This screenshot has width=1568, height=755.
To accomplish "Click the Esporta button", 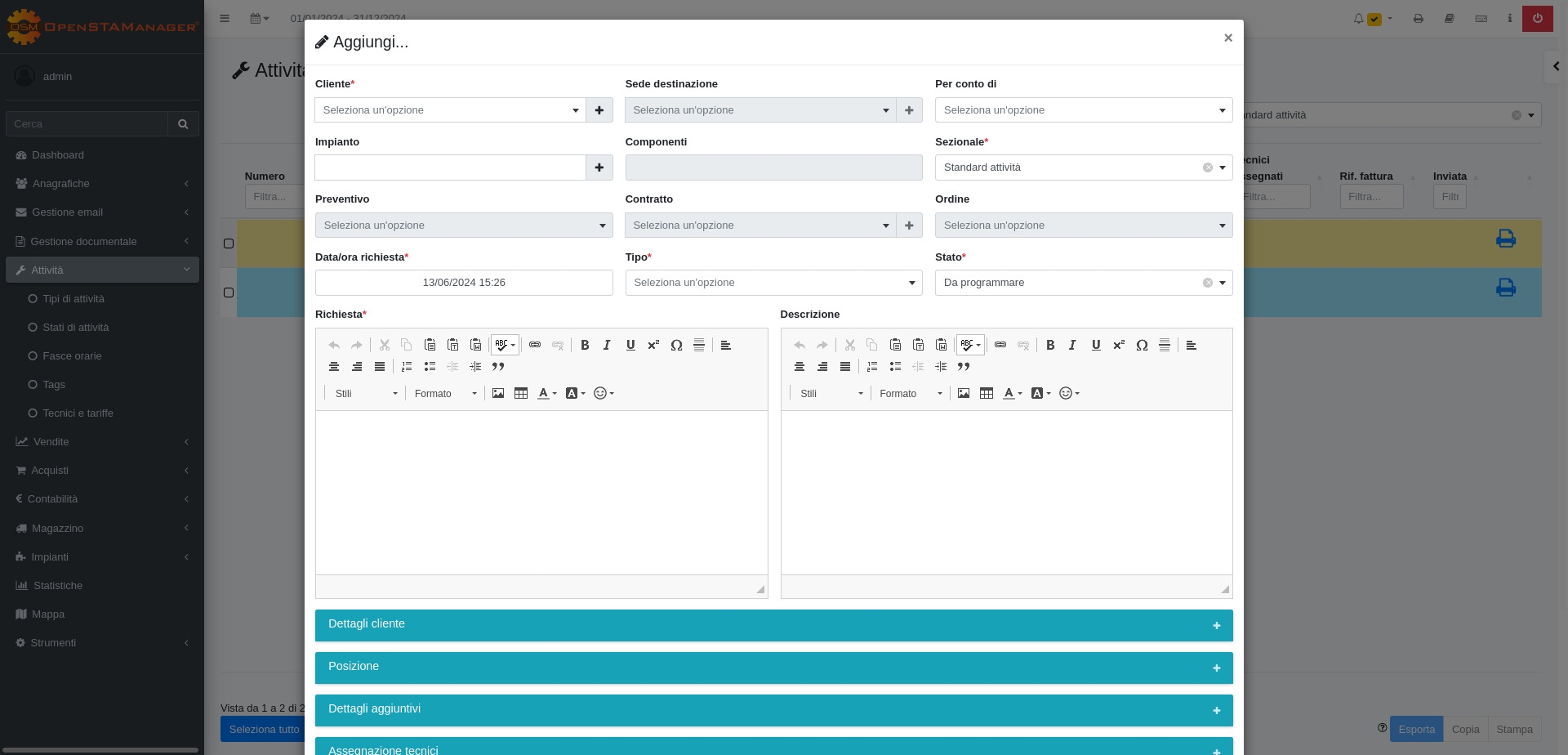I will point(1416,729).
